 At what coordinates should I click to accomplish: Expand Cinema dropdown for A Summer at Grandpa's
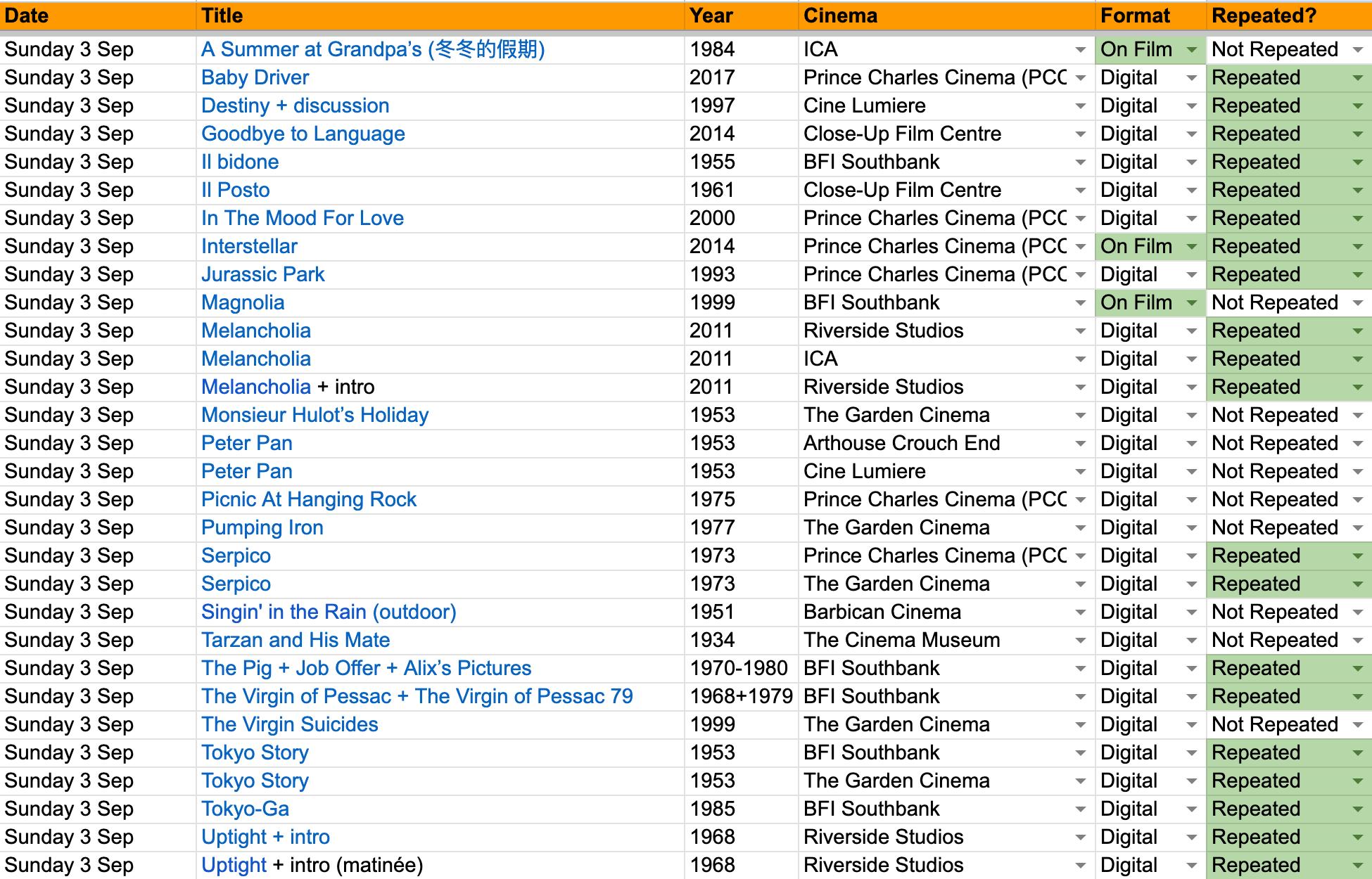point(1080,50)
